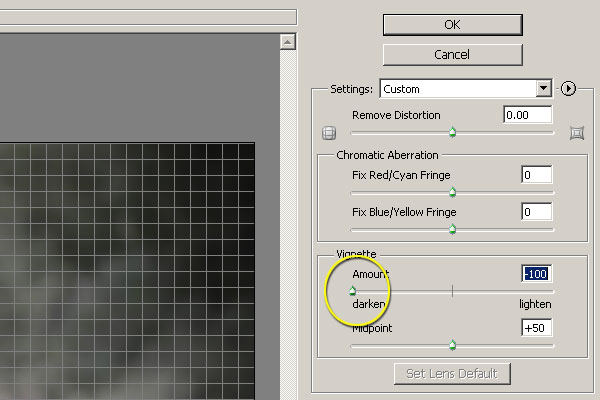Click the Vignette Midpoint slider handle

pyautogui.click(x=452, y=345)
